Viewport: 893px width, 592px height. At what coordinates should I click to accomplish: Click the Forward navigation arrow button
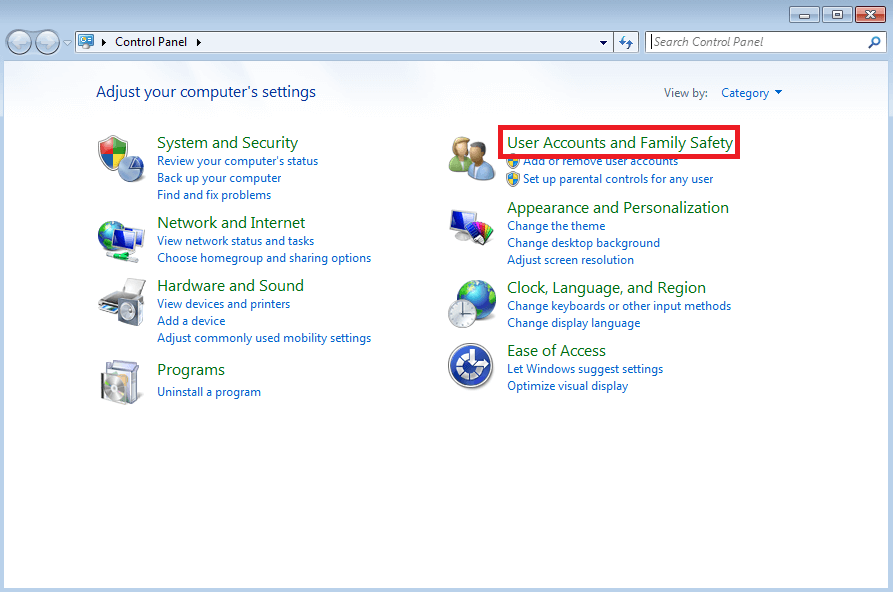(x=47, y=42)
